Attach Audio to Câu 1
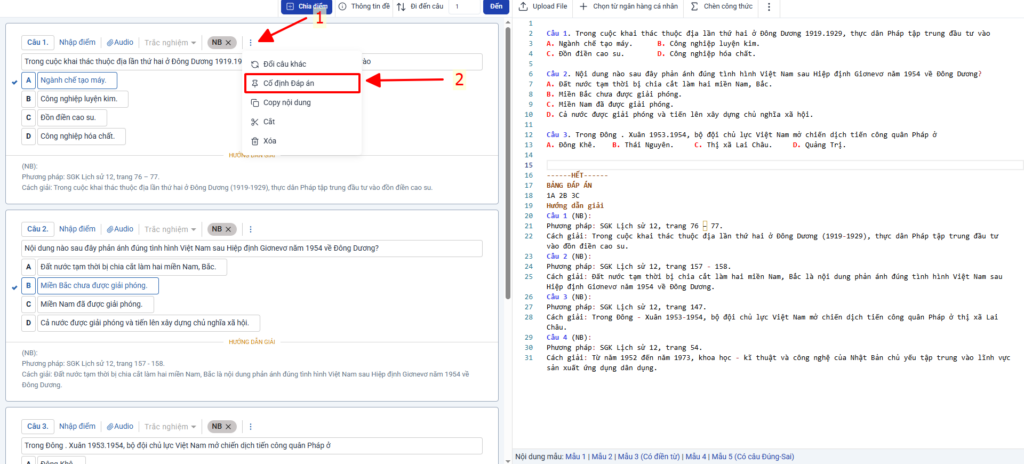The height and width of the screenshot is (464, 1024). 120,42
